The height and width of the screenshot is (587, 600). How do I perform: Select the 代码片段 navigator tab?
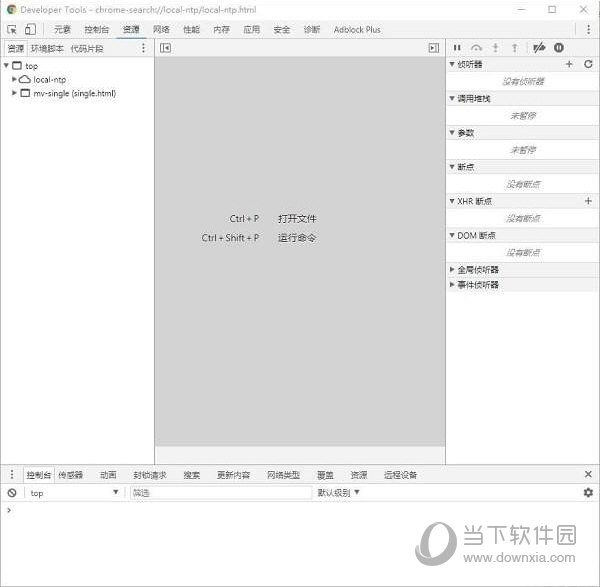[x=86, y=48]
